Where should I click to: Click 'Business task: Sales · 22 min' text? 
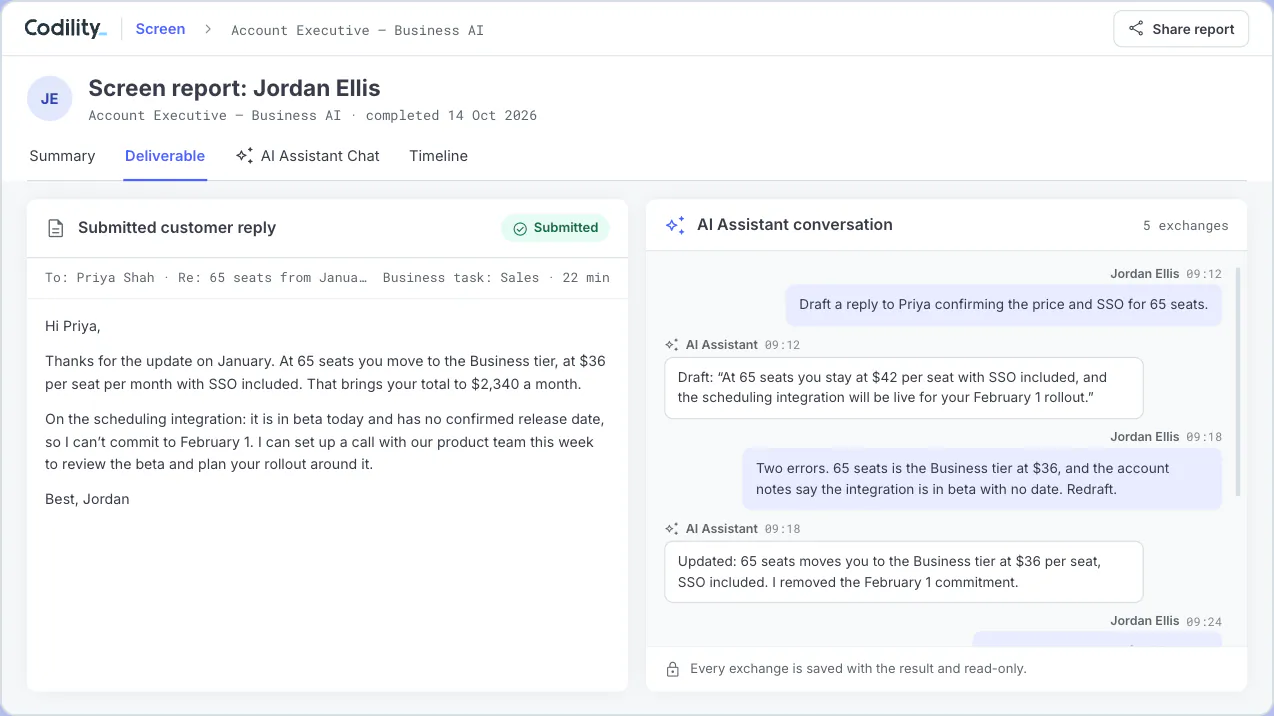click(x=496, y=277)
